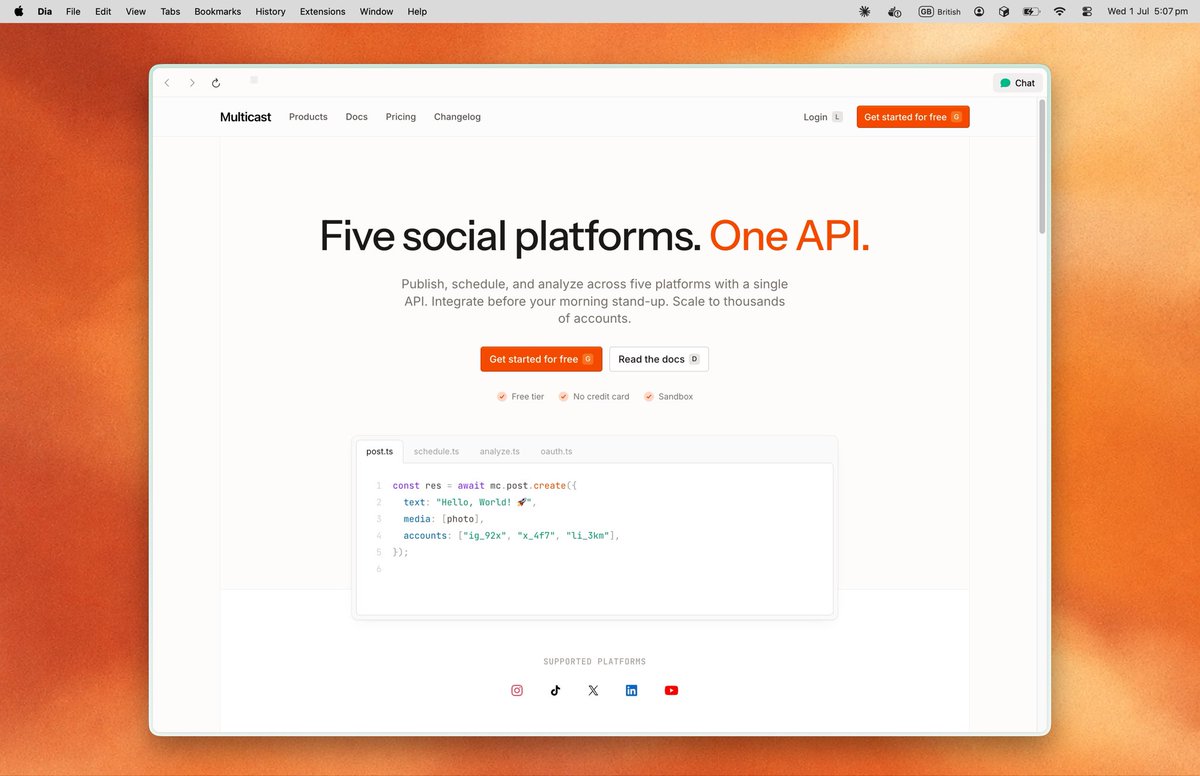Click the "li_3km" account id in code

tap(588, 536)
